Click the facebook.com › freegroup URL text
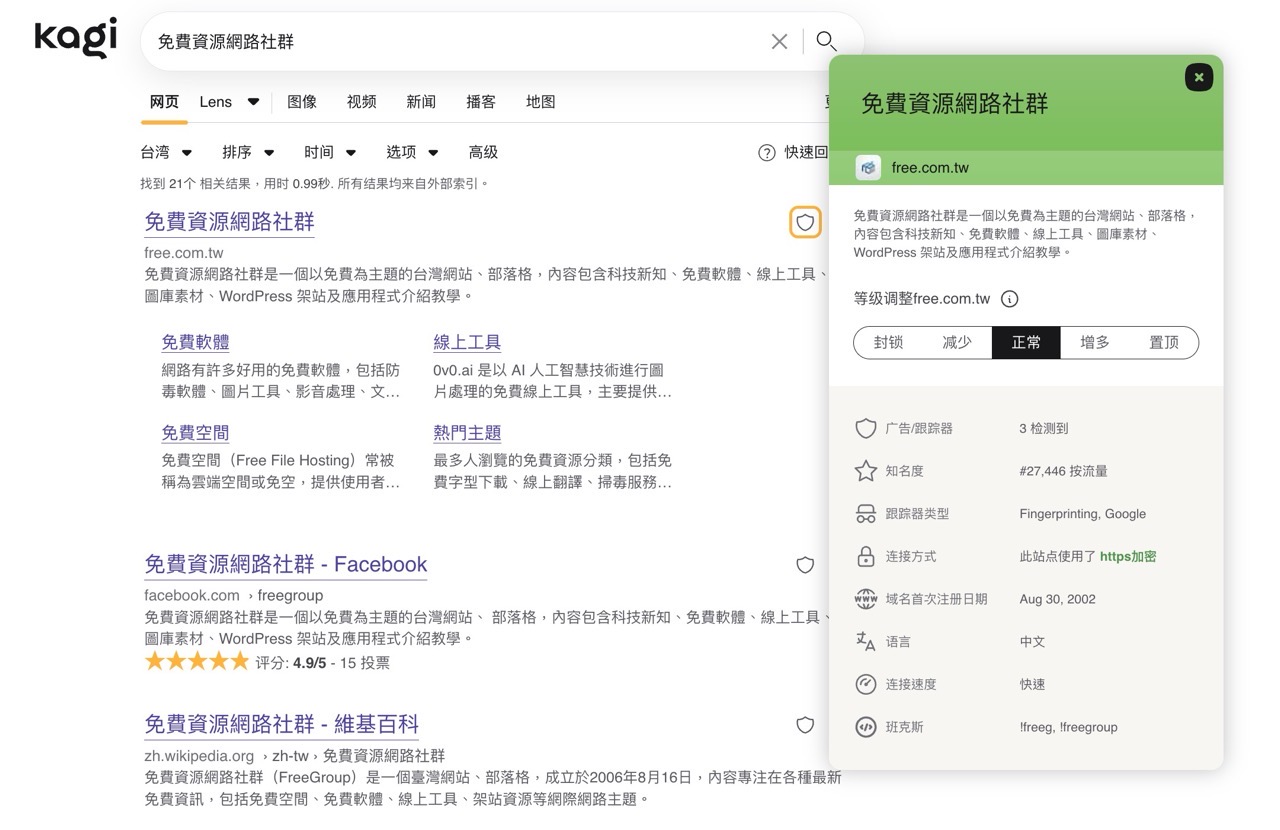Image resolution: width=1280 pixels, height=830 pixels. coord(234,595)
